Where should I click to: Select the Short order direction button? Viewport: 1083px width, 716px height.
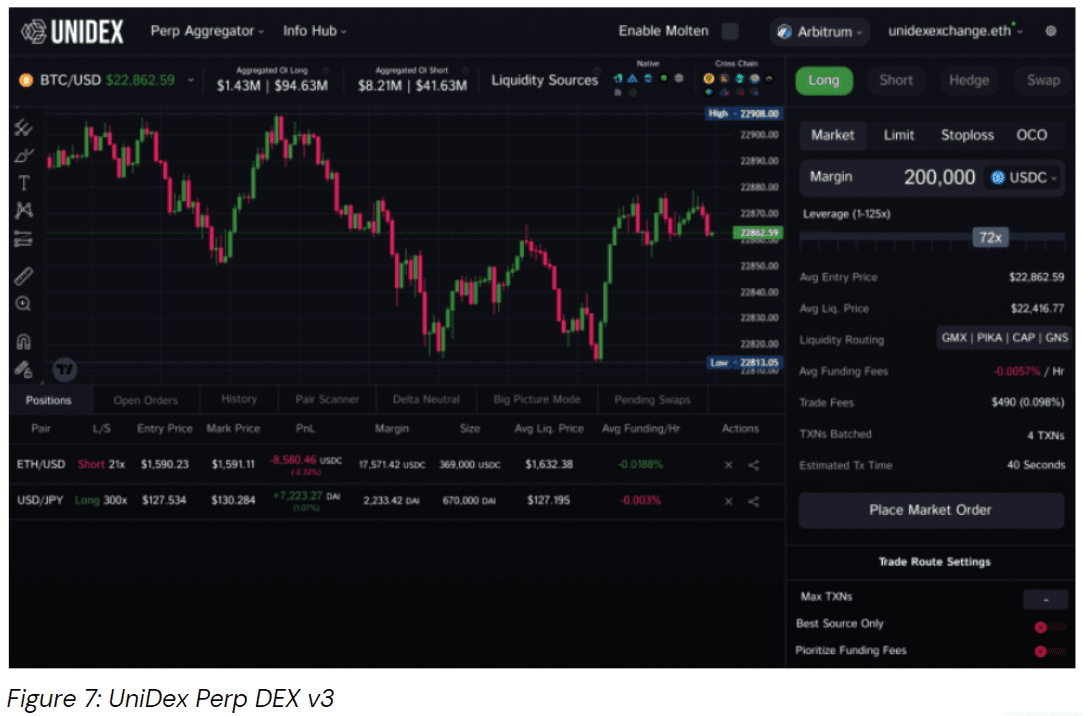coord(895,80)
